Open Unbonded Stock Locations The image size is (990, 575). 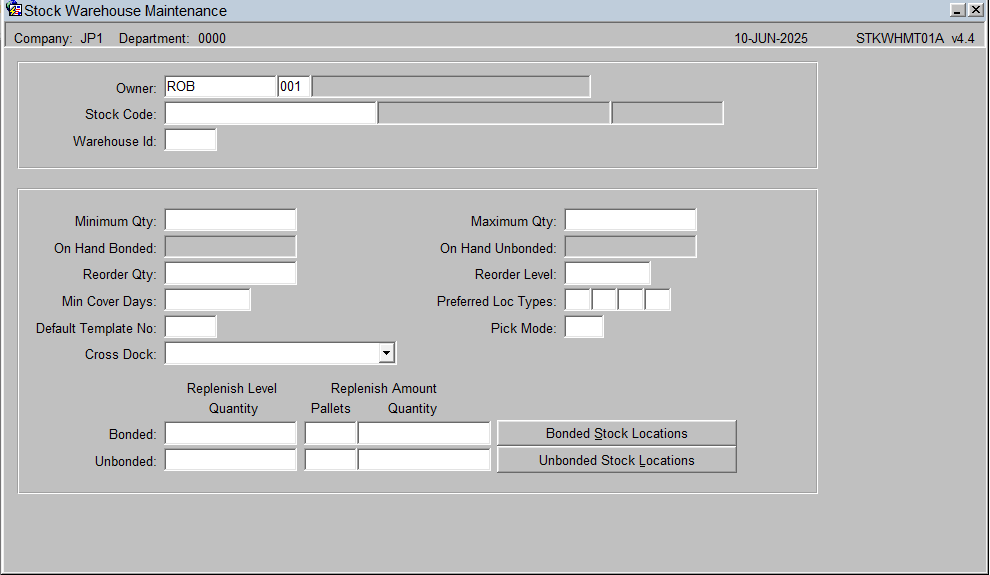coord(616,461)
